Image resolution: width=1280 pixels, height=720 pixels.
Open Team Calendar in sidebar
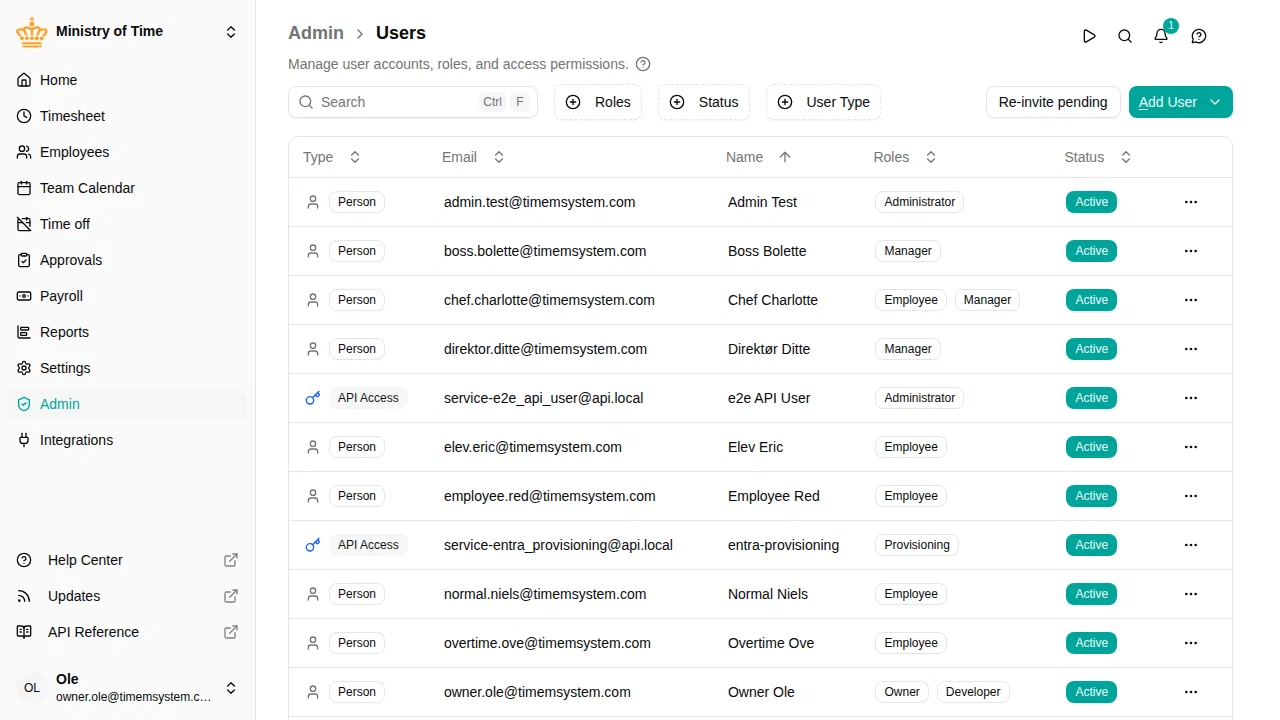coord(128,188)
